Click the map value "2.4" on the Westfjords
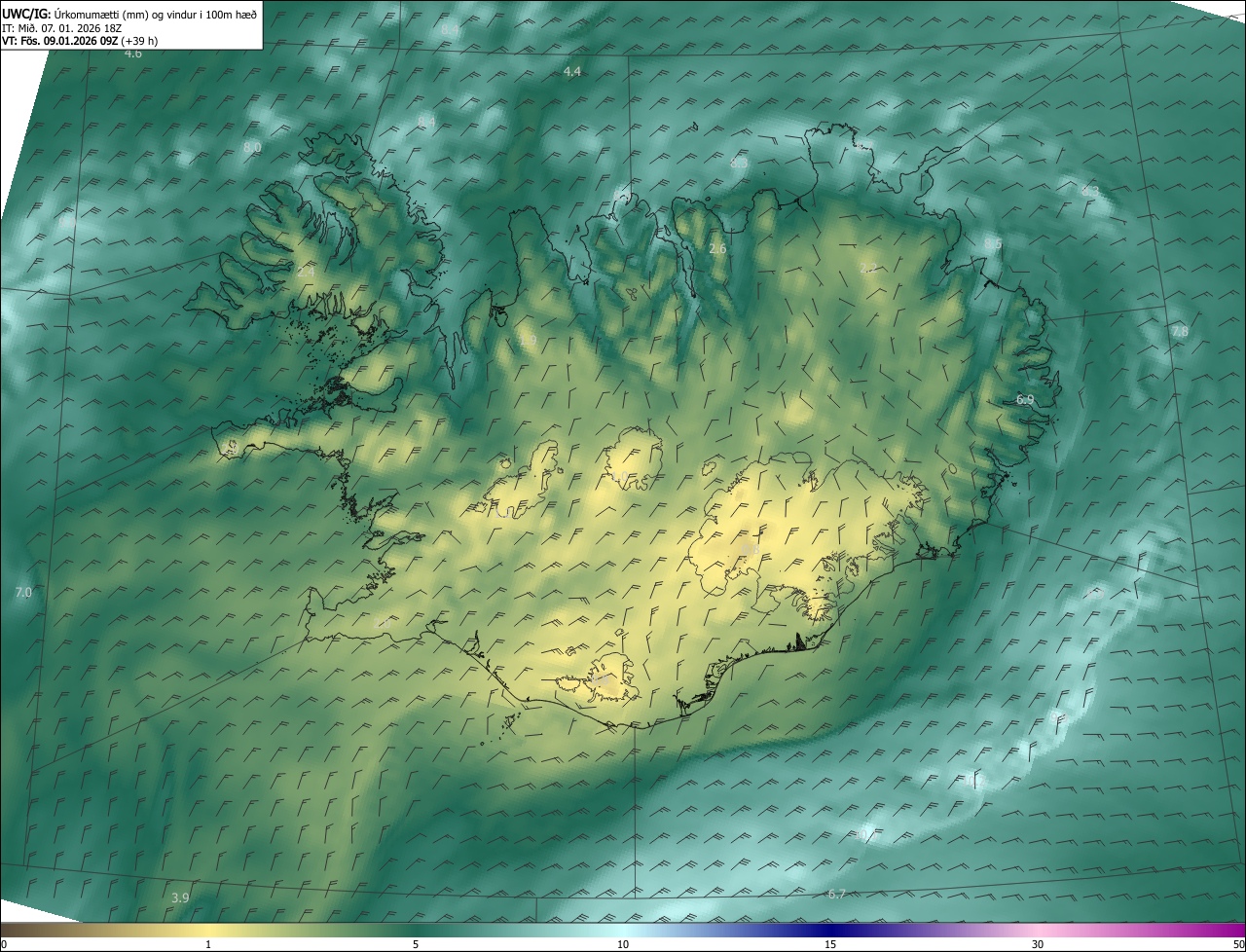Image resolution: width=1246 pixels, height=952 pixels. tap(306, 272)
